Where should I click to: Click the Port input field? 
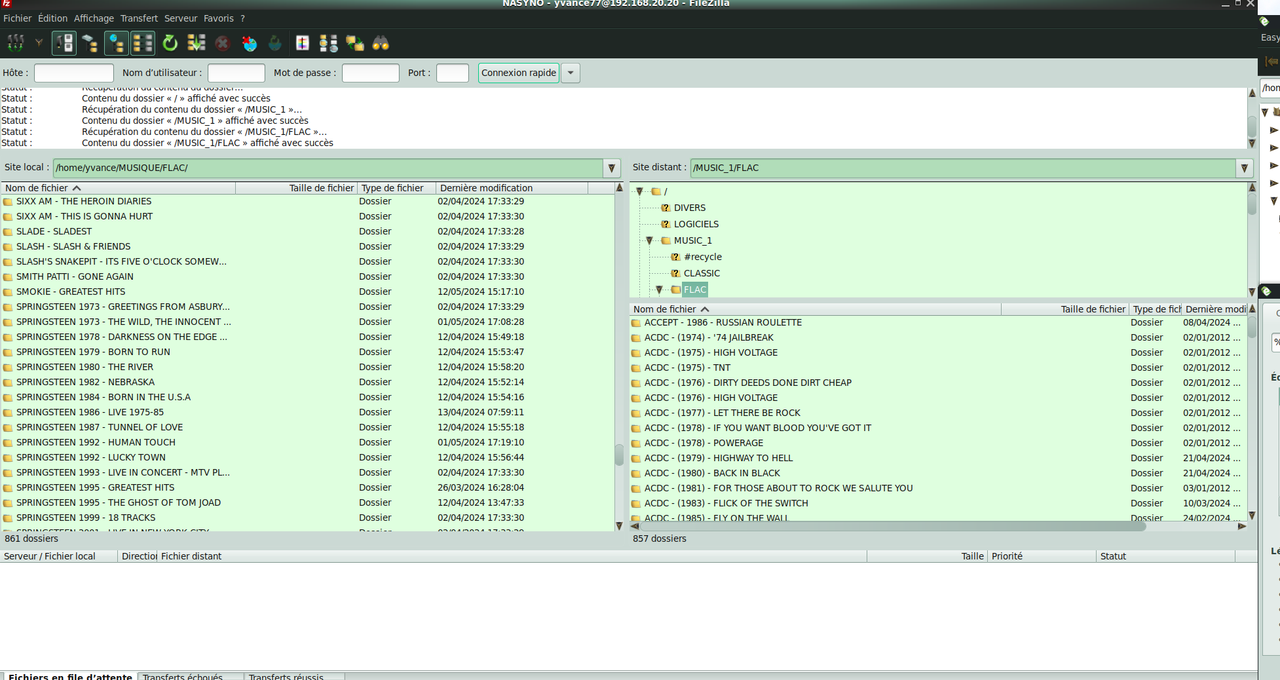[453, 73]
